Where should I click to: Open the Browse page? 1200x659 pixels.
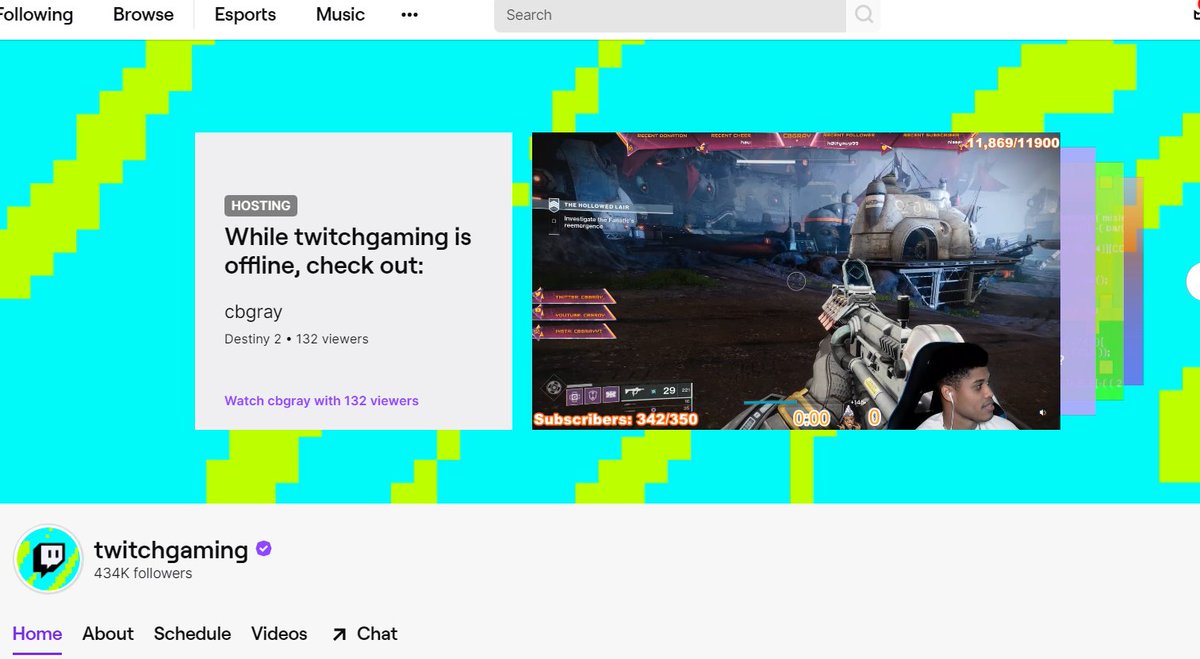tap(143, 15)
